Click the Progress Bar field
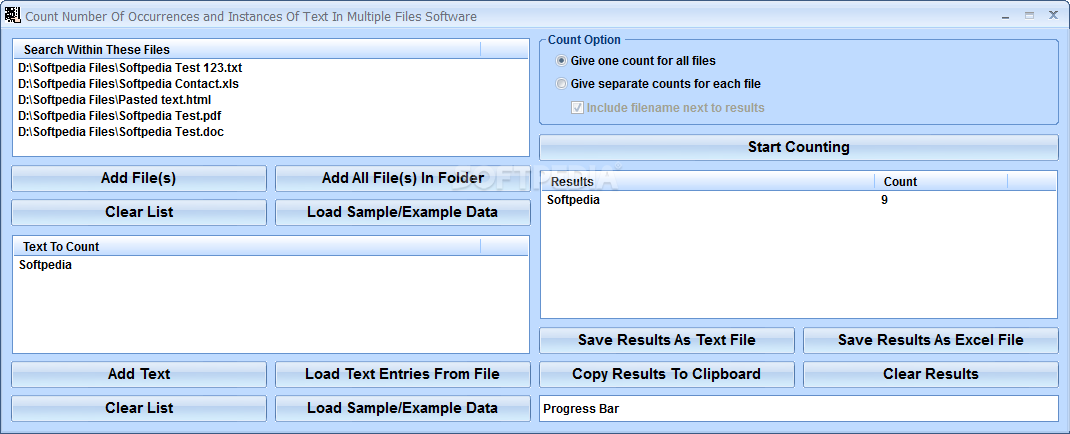This screenshot has height=434, width=1070. pos(798,409)
